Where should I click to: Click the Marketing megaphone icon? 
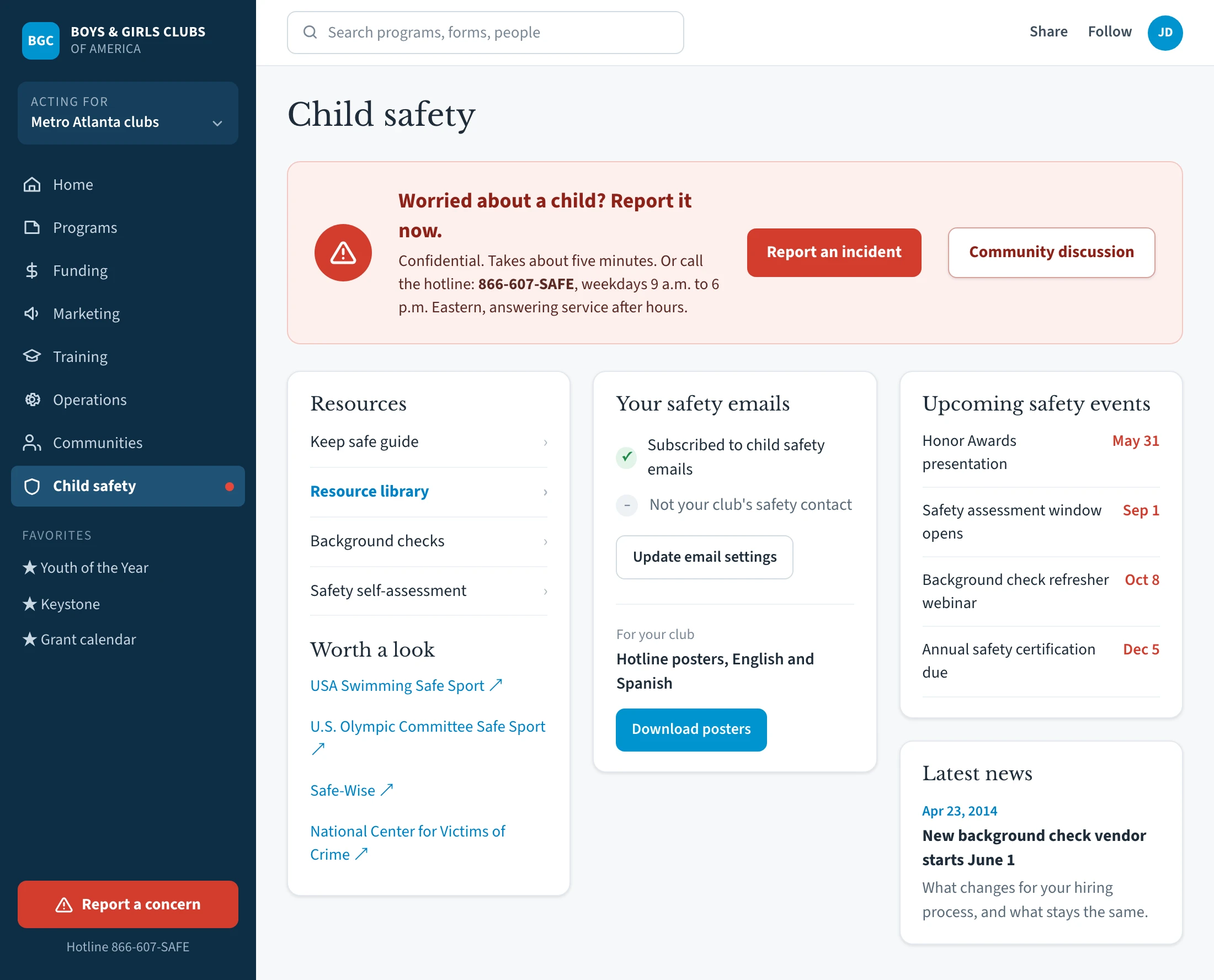click(32, 313)
